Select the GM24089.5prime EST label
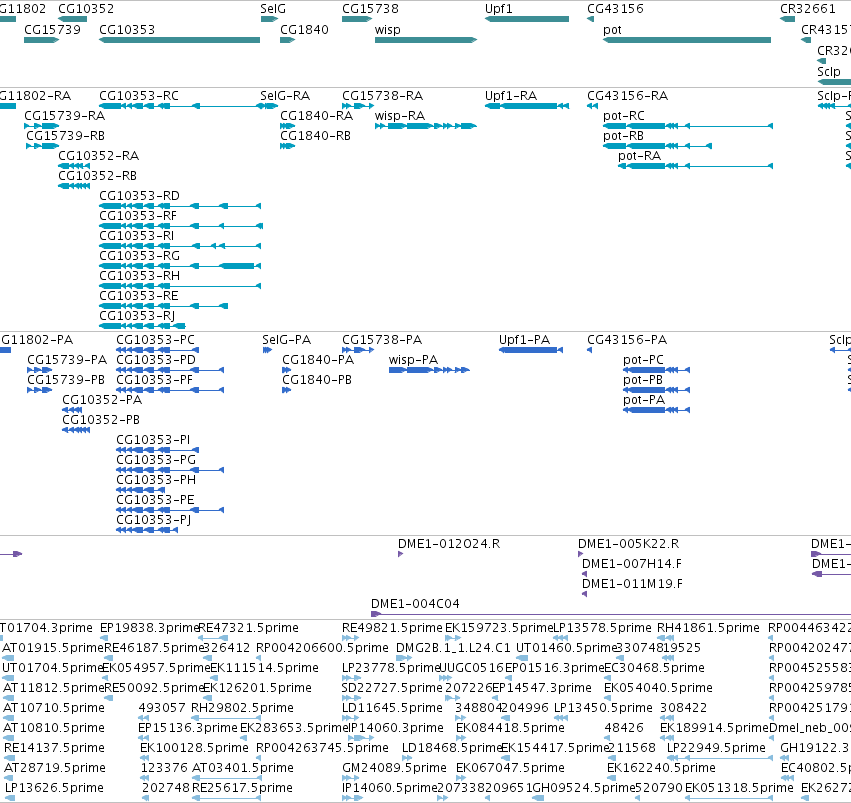 (x=394, y=768)
